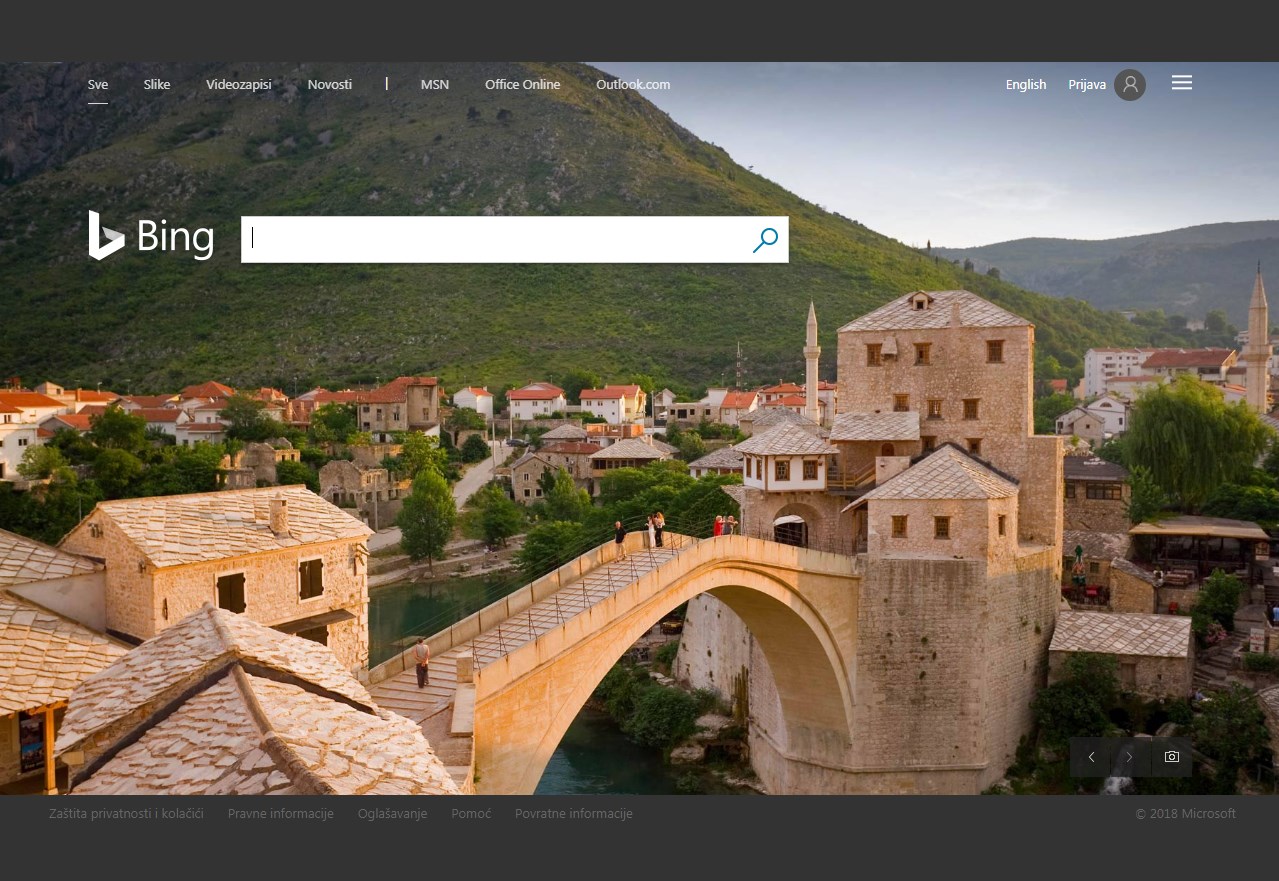Image resolution: width=1279 pixels, height=881 pixels.
Task: Open Office Online link
Action: (523, 85)
